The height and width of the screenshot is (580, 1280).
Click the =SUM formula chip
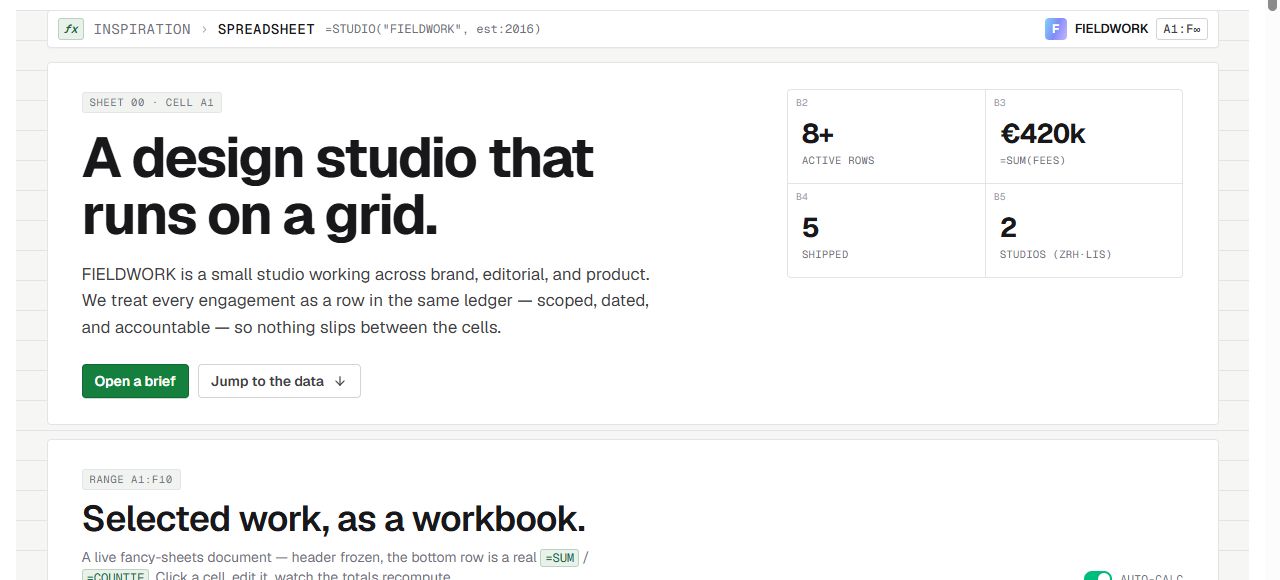click(x=560, y=557)
